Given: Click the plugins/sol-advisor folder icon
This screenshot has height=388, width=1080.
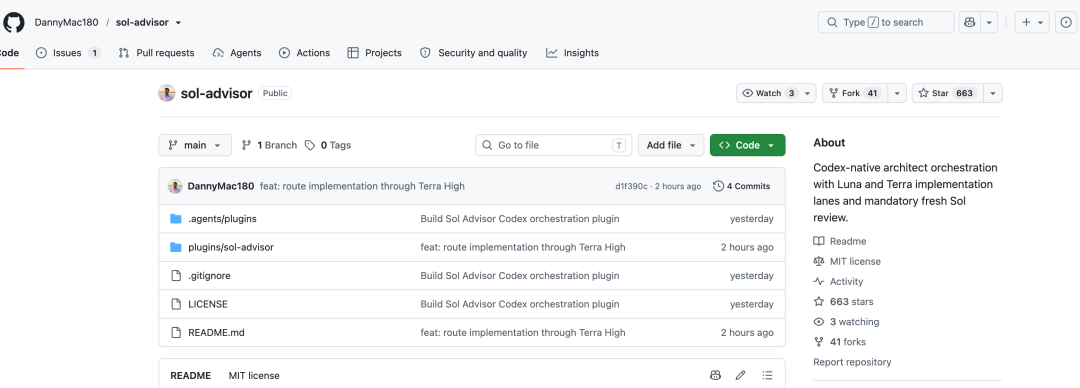Looking at the screenshot, I should point(176,247).
